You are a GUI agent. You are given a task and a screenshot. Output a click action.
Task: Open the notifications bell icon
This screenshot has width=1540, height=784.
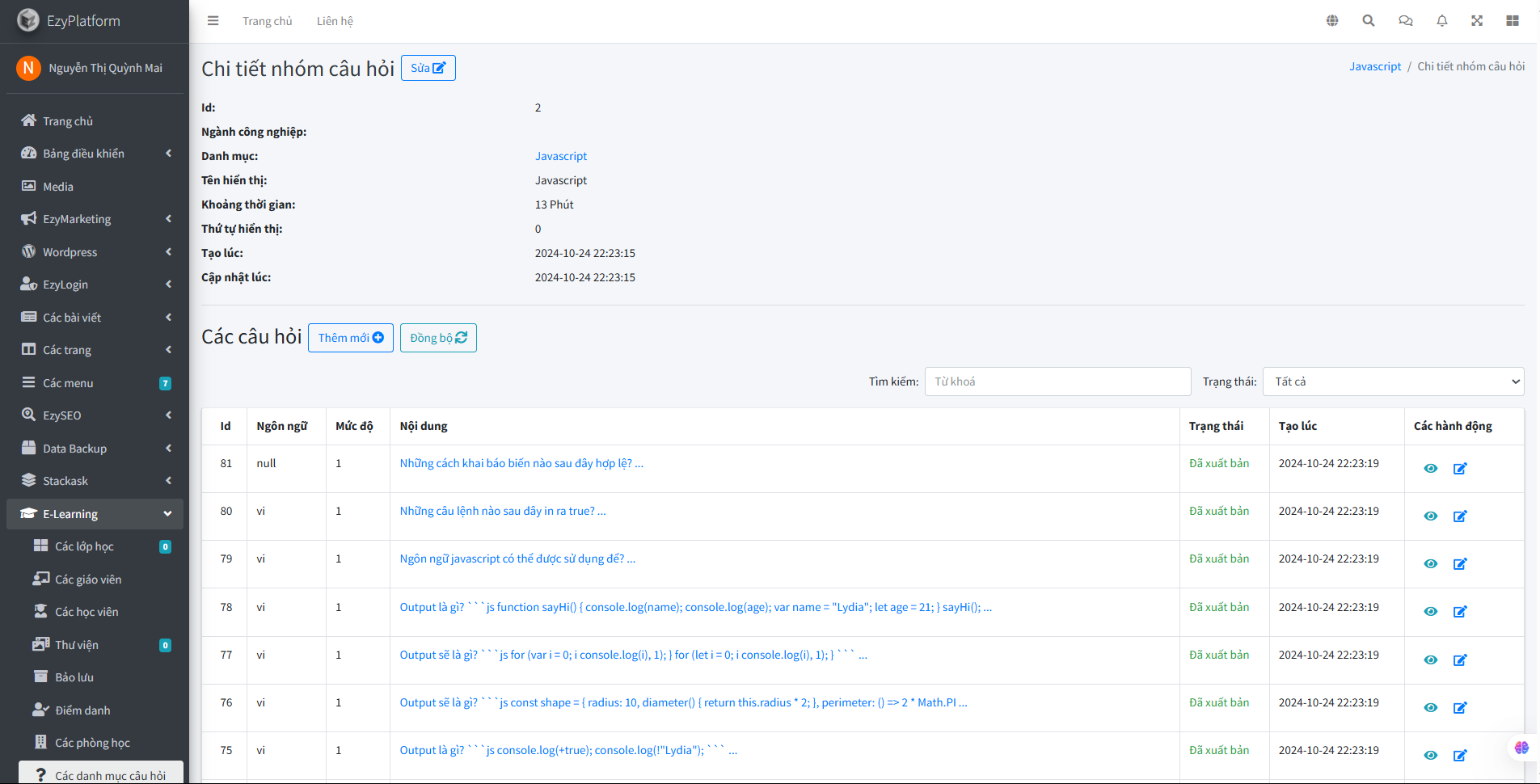tap(1442, 21)
